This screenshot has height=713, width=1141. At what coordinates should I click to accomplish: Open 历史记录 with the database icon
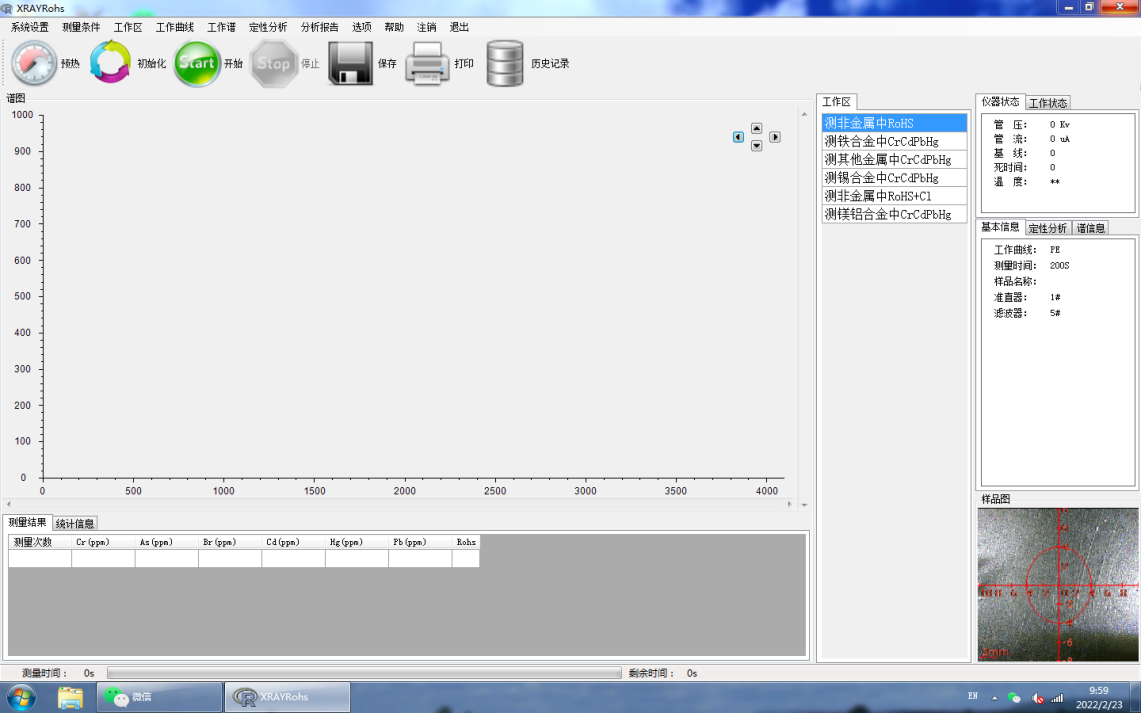click(505, 62)
